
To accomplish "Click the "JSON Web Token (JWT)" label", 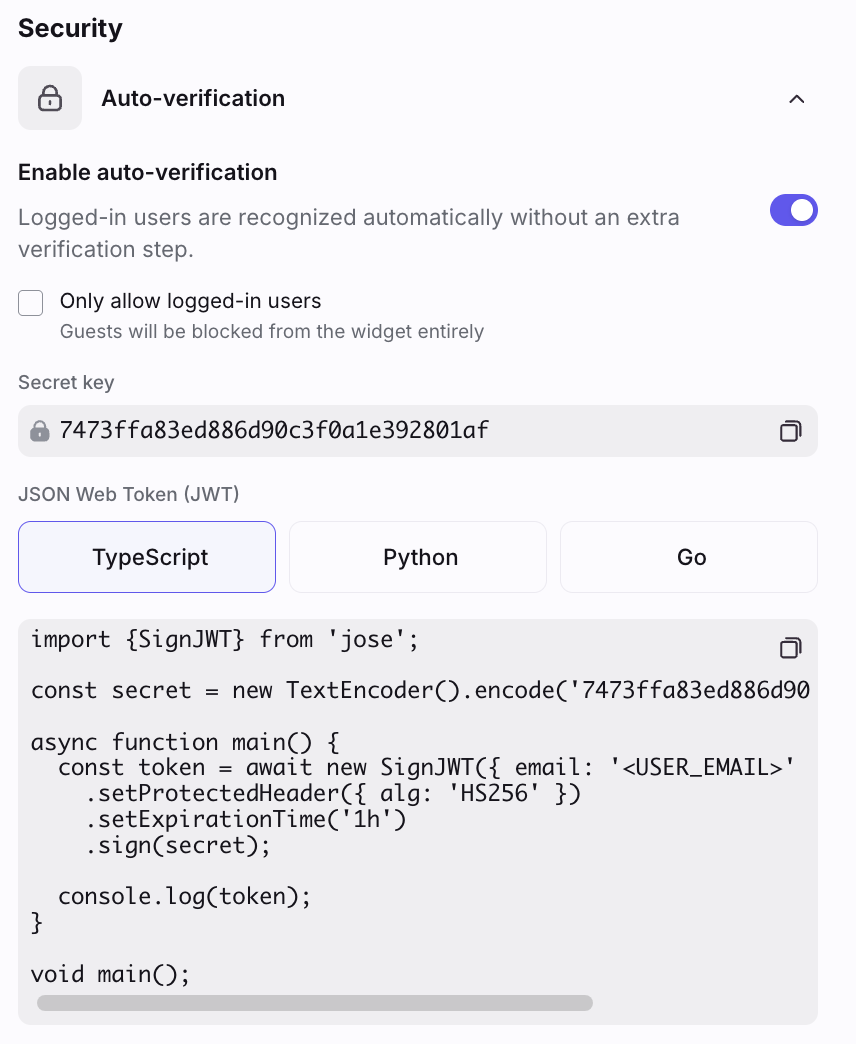I will click(129, 493).
